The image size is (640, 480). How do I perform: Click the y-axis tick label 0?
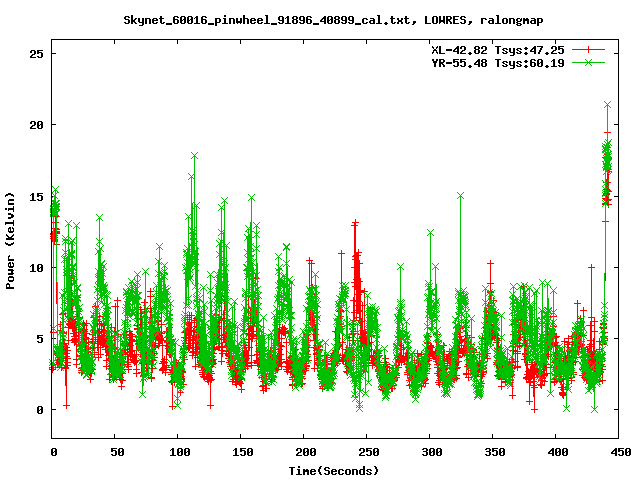(40, 410)
